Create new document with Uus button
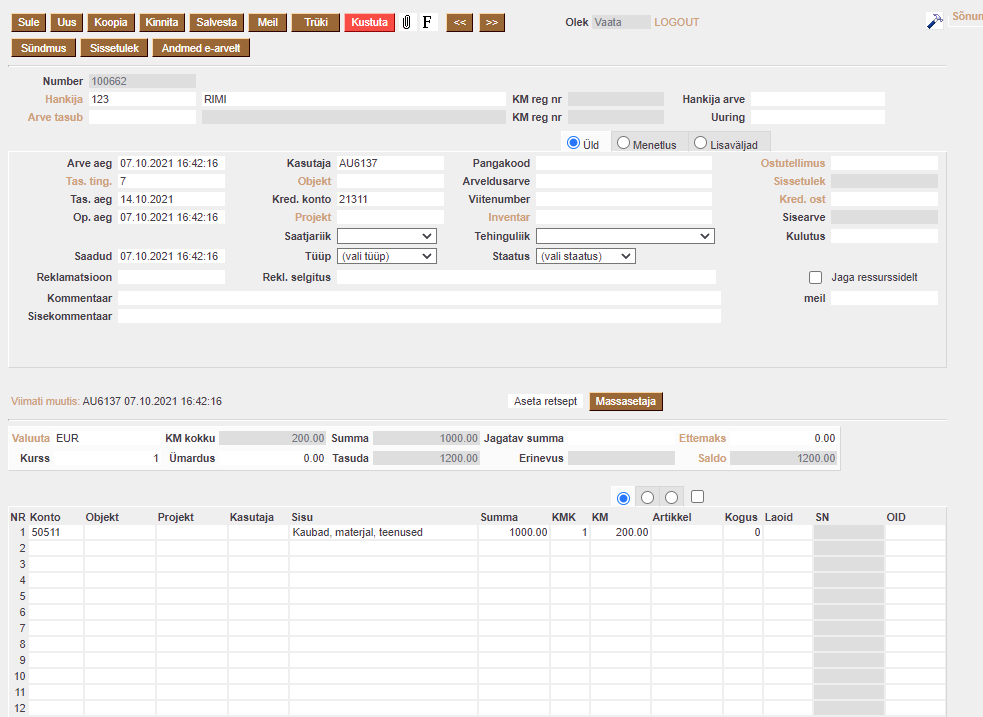The width and height of the screenshot is (983, 717). (x=66, y=23)
